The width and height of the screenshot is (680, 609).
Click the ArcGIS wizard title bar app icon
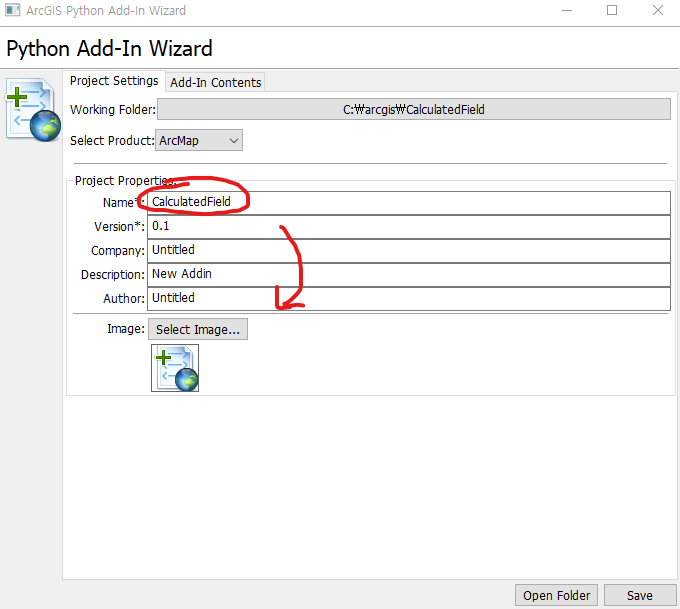tap(13, 10)
